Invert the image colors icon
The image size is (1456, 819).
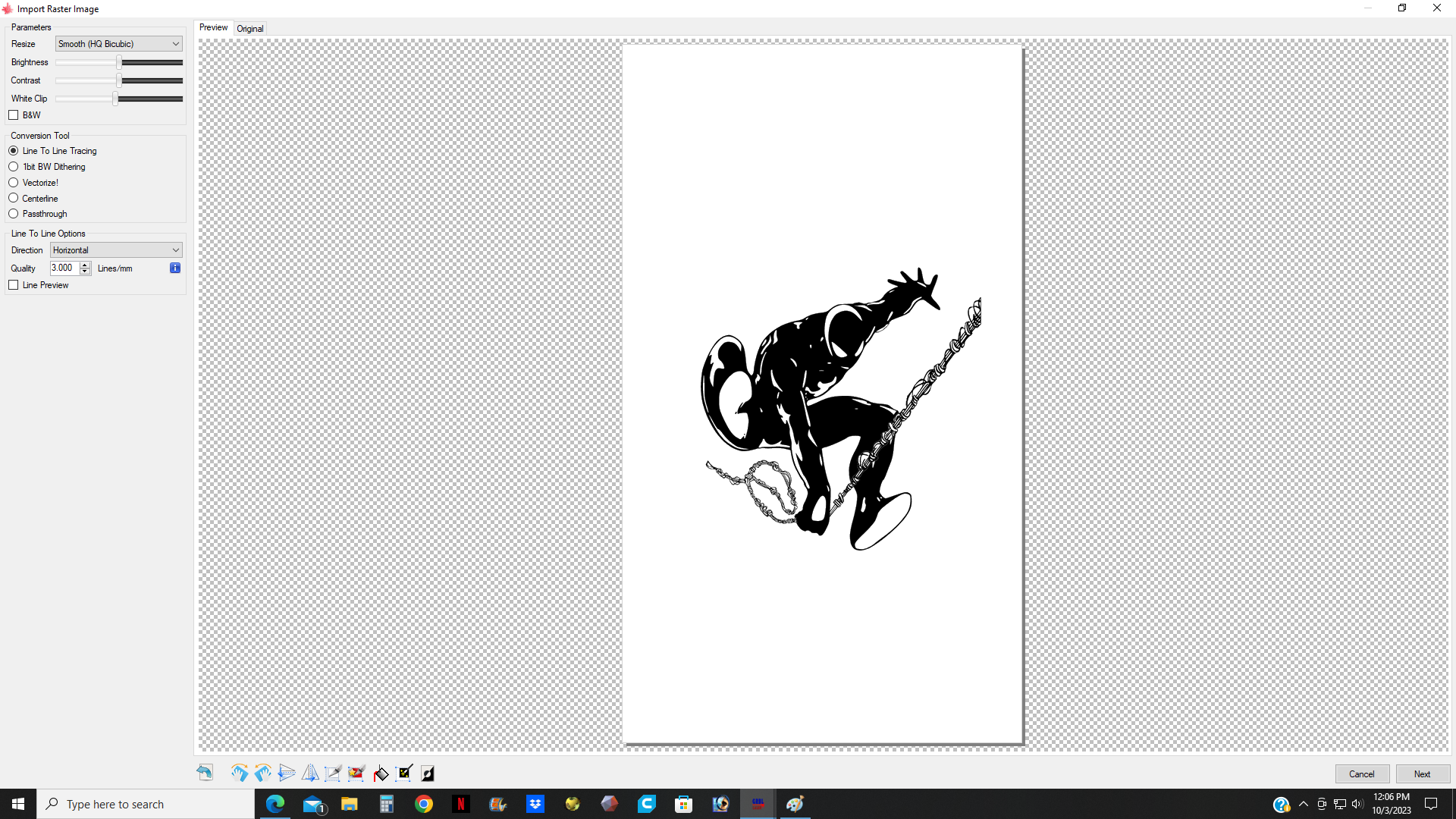[428, 773]
